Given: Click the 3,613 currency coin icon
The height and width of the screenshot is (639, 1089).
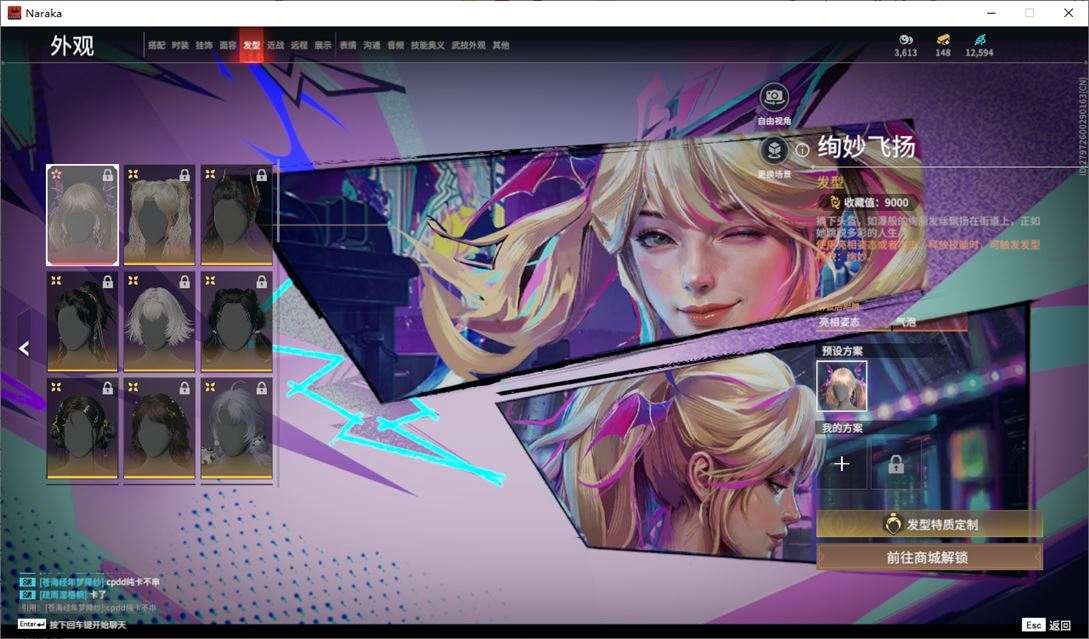Looking at the screenshot, I should 906,40.
